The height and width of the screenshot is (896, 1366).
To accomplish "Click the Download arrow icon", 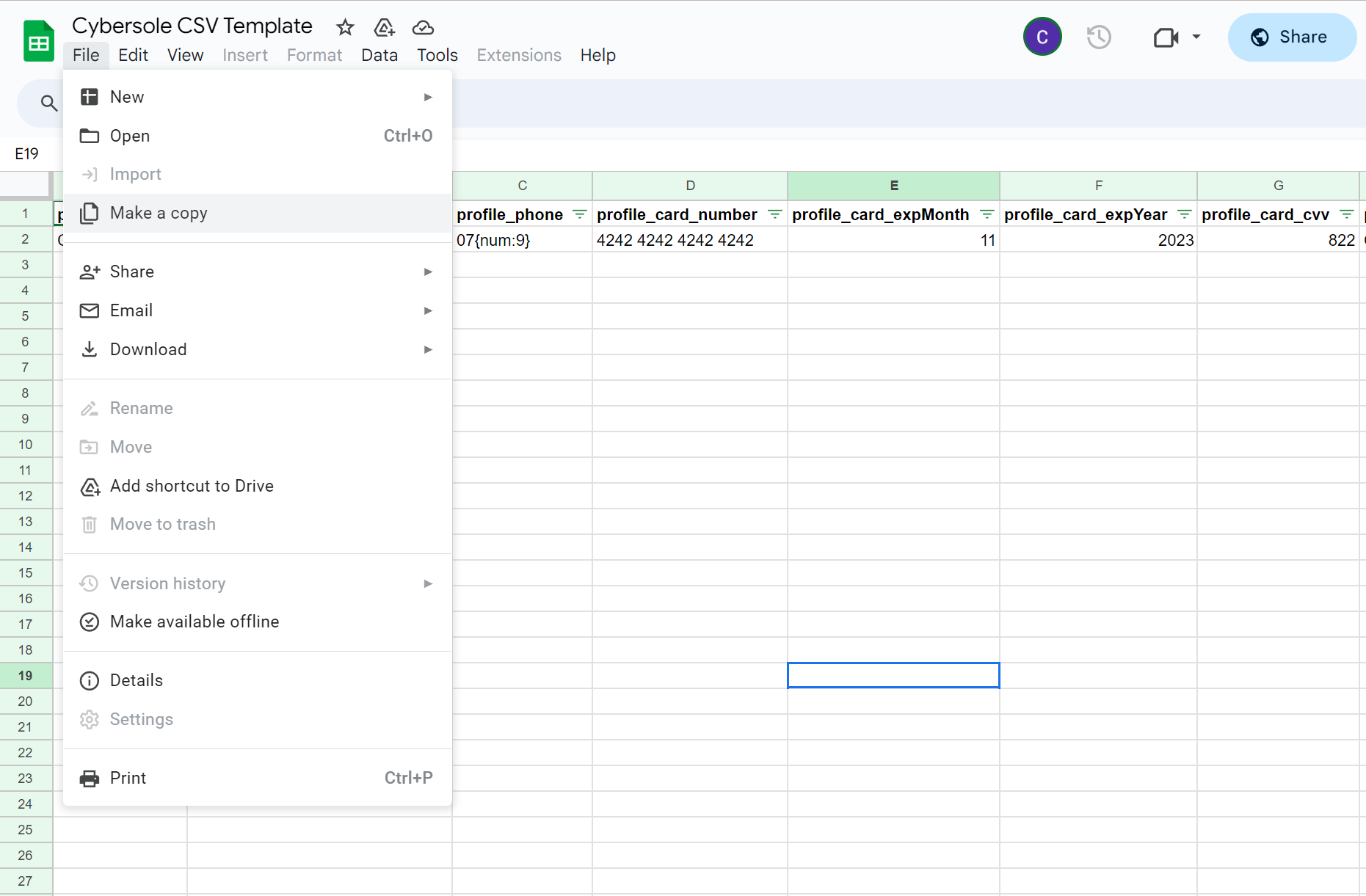I will click(x=90, y=349).
